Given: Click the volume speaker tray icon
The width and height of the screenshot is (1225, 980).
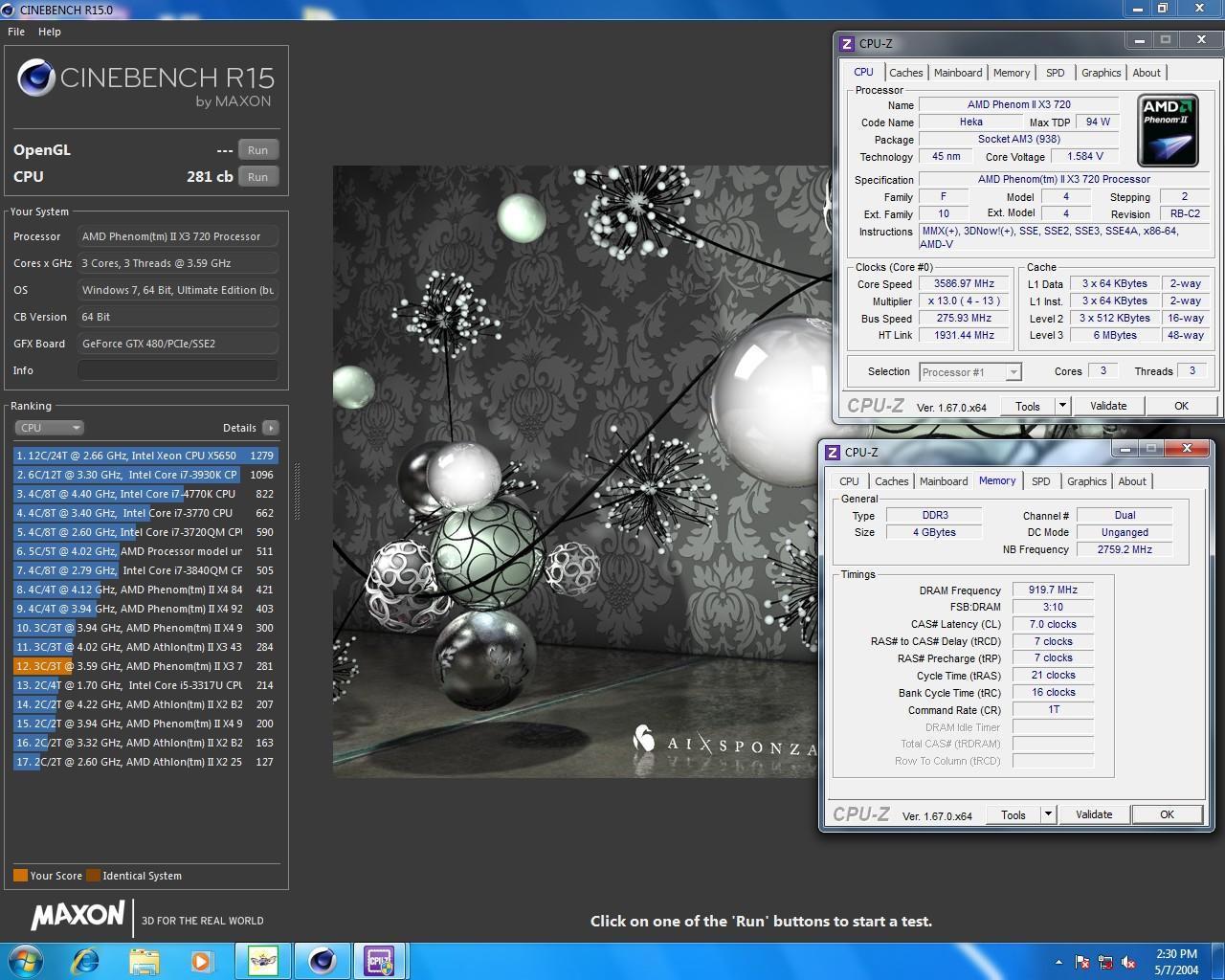Looking at the screenshot, I should point(1128,962).
